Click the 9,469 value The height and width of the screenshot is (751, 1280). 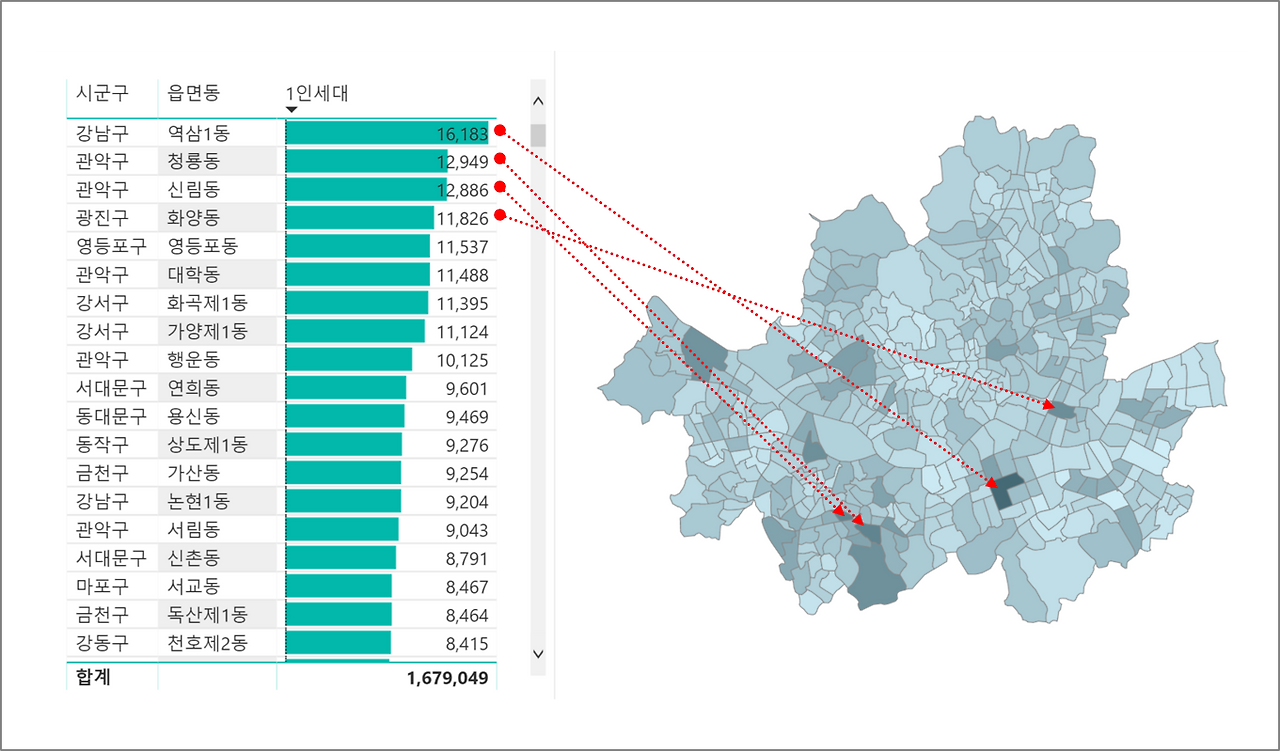(468, 416)
